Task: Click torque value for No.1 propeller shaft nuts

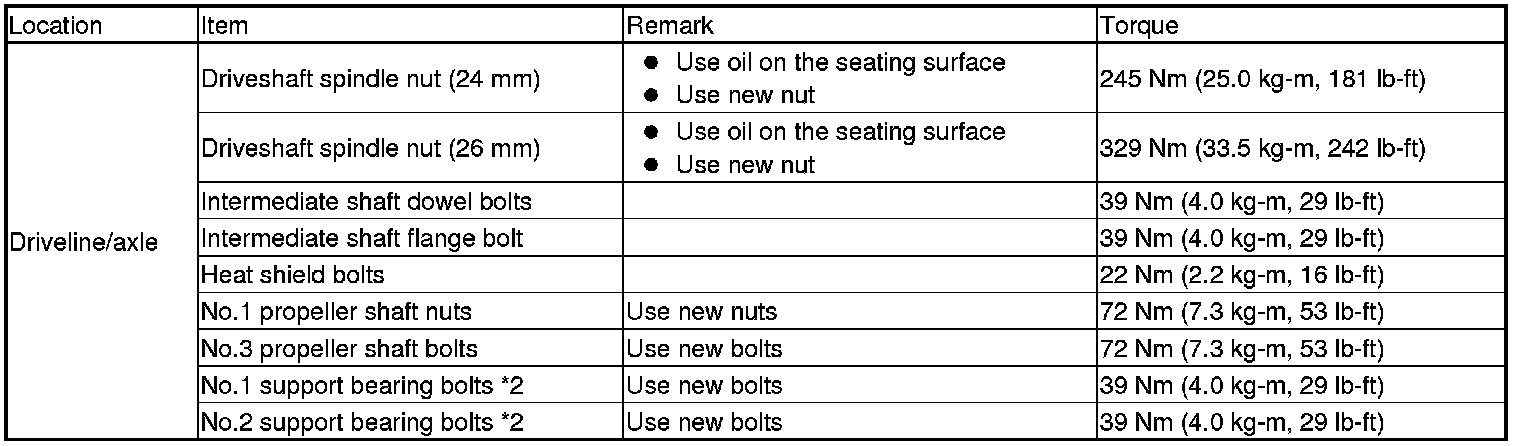Action: pos(1241,312)
